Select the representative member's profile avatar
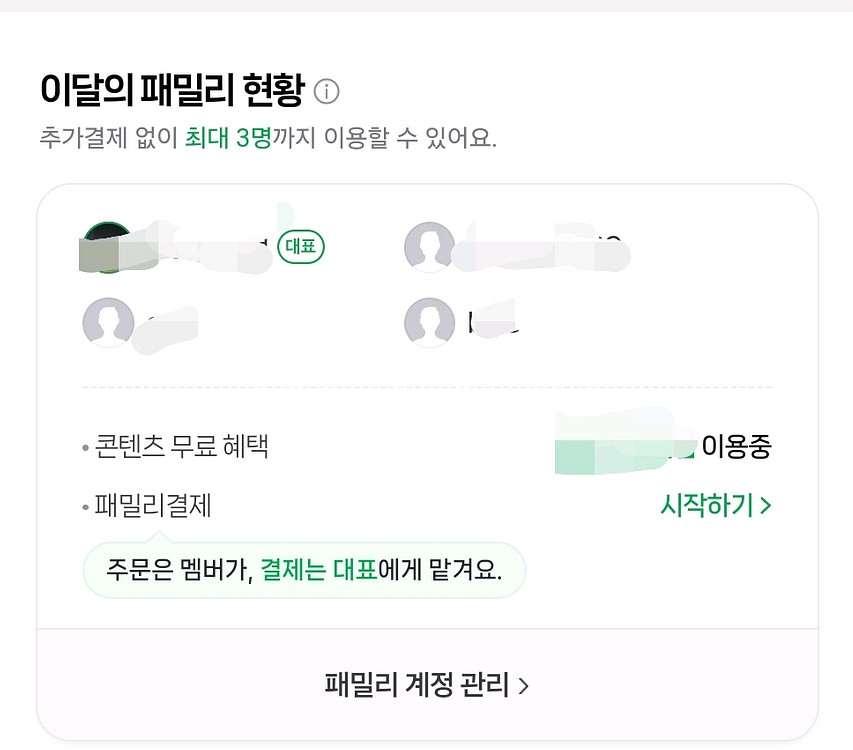This screenshot has height=750, width=853. point(108,247)
